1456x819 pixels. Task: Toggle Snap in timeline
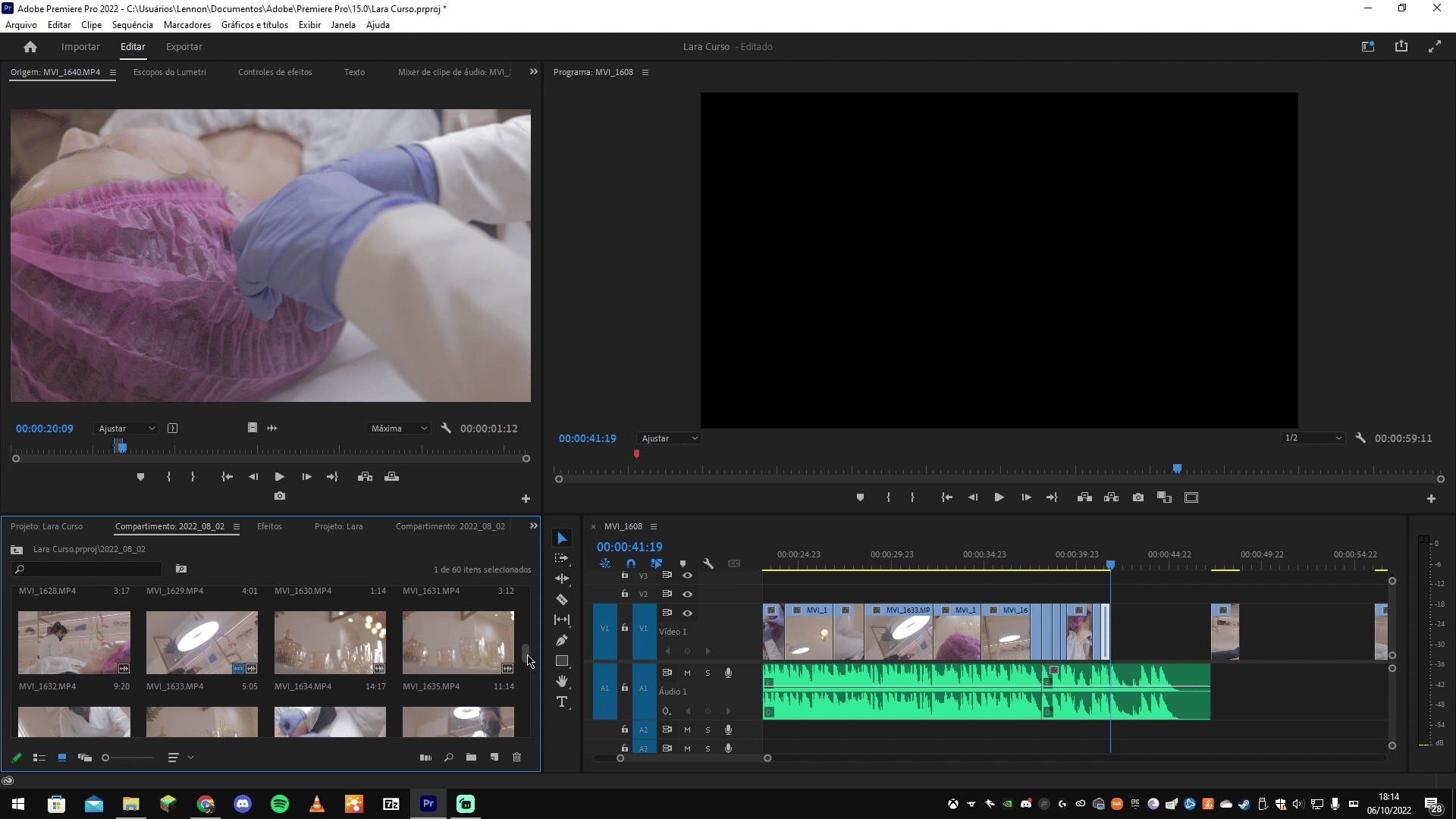pos(630,563)
